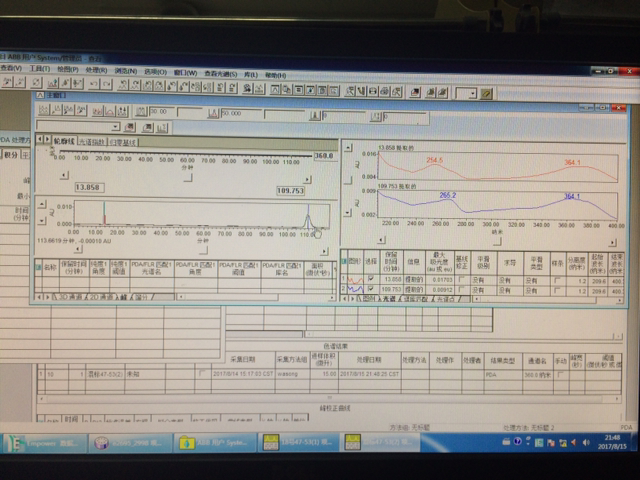Click the yellow pencil icon at toolbar end
Image resolution: width=640 pixels, height=480 pixels.
(486, 94)
